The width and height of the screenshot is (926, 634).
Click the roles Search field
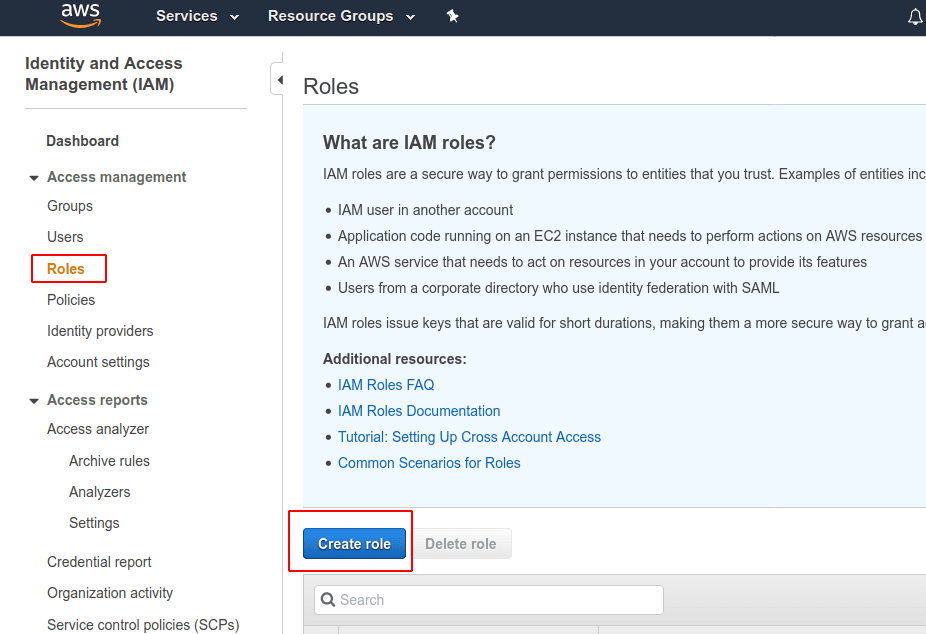click(x=488, y=600)
